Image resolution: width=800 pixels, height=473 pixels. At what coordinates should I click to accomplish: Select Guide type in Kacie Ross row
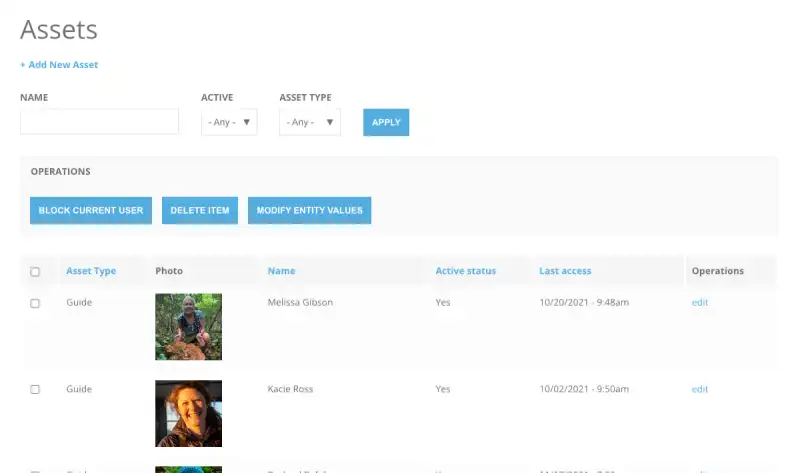coord(79,389)
